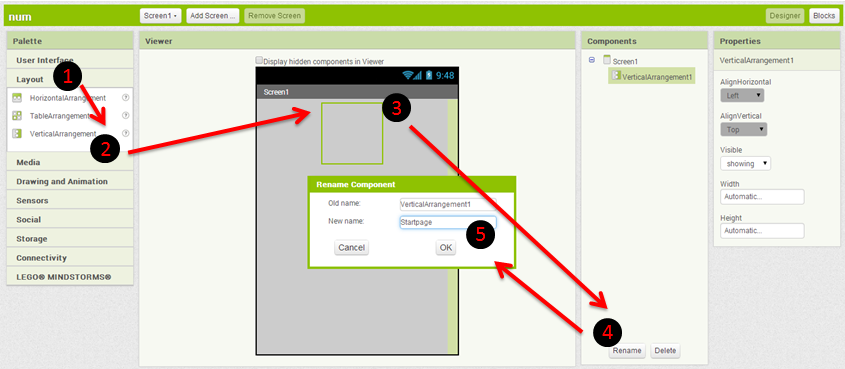
Task: Select the empty arrangement box in Viewer
Action: pos(352,133)
